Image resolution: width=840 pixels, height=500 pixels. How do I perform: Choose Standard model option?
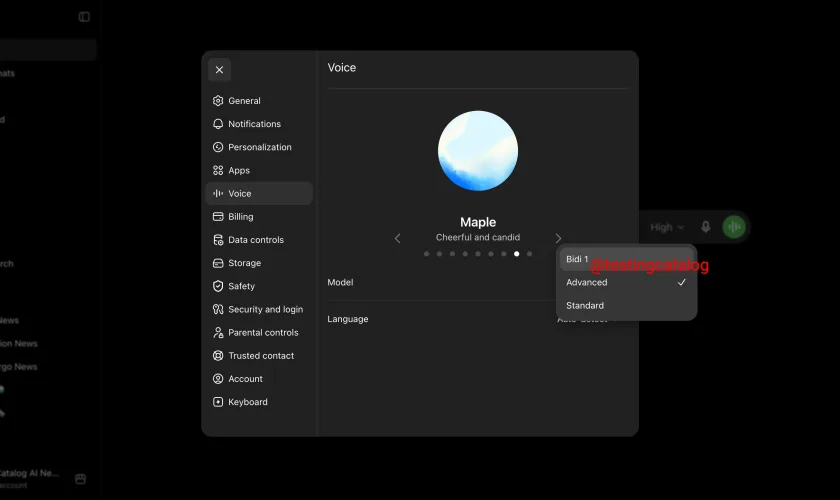[x=627, y=305]
